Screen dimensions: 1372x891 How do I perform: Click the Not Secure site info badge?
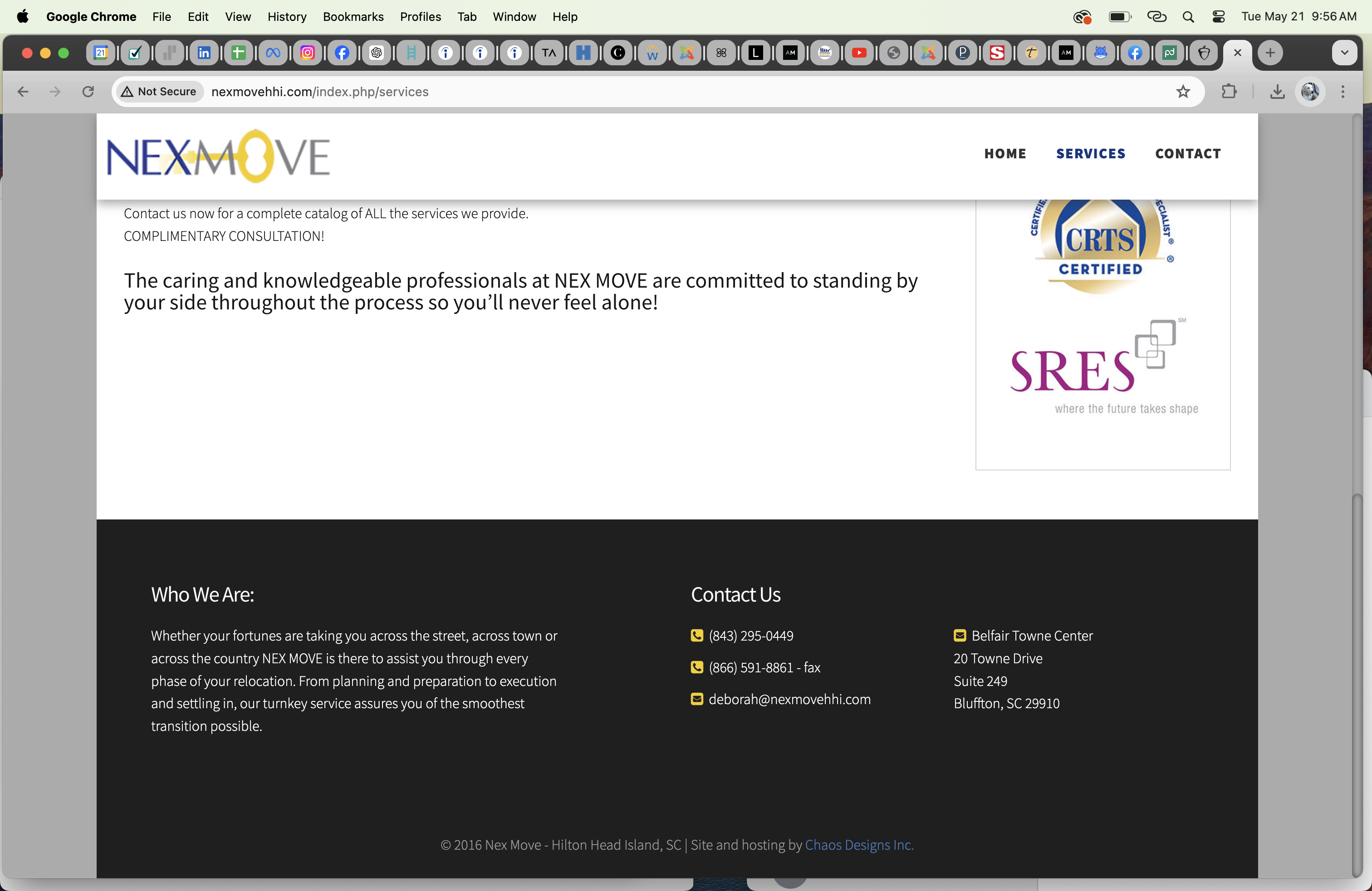point(158,92)
